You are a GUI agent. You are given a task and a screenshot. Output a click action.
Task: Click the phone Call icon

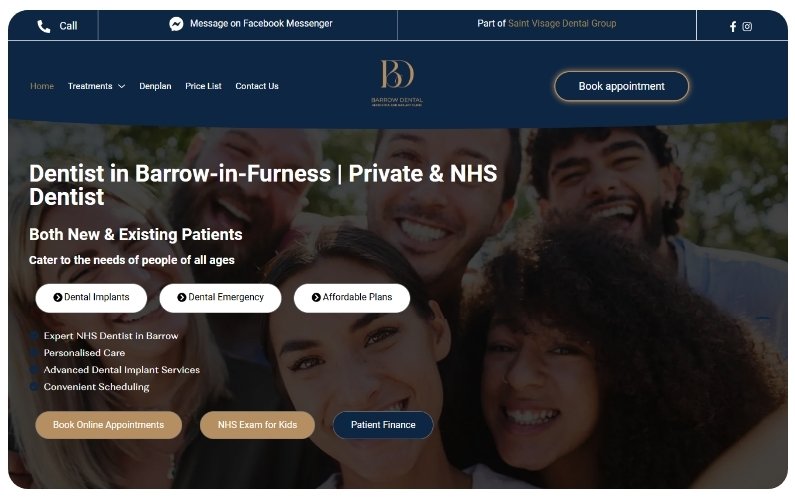point(44,26)
